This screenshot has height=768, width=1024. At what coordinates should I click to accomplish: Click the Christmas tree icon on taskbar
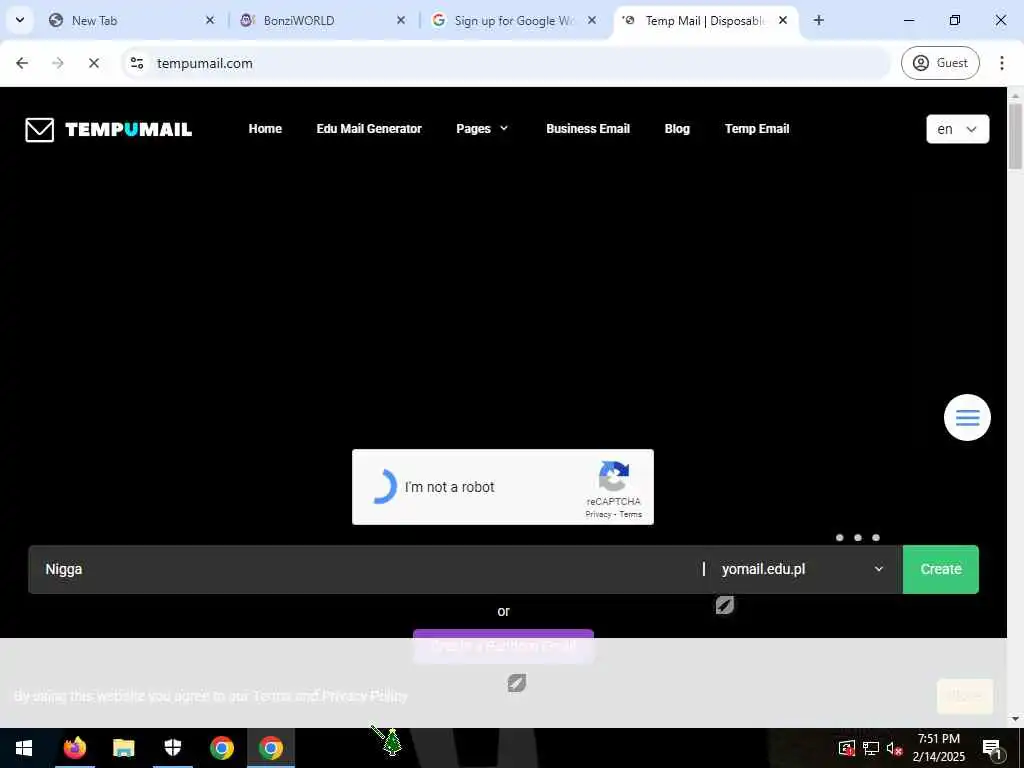391,742
